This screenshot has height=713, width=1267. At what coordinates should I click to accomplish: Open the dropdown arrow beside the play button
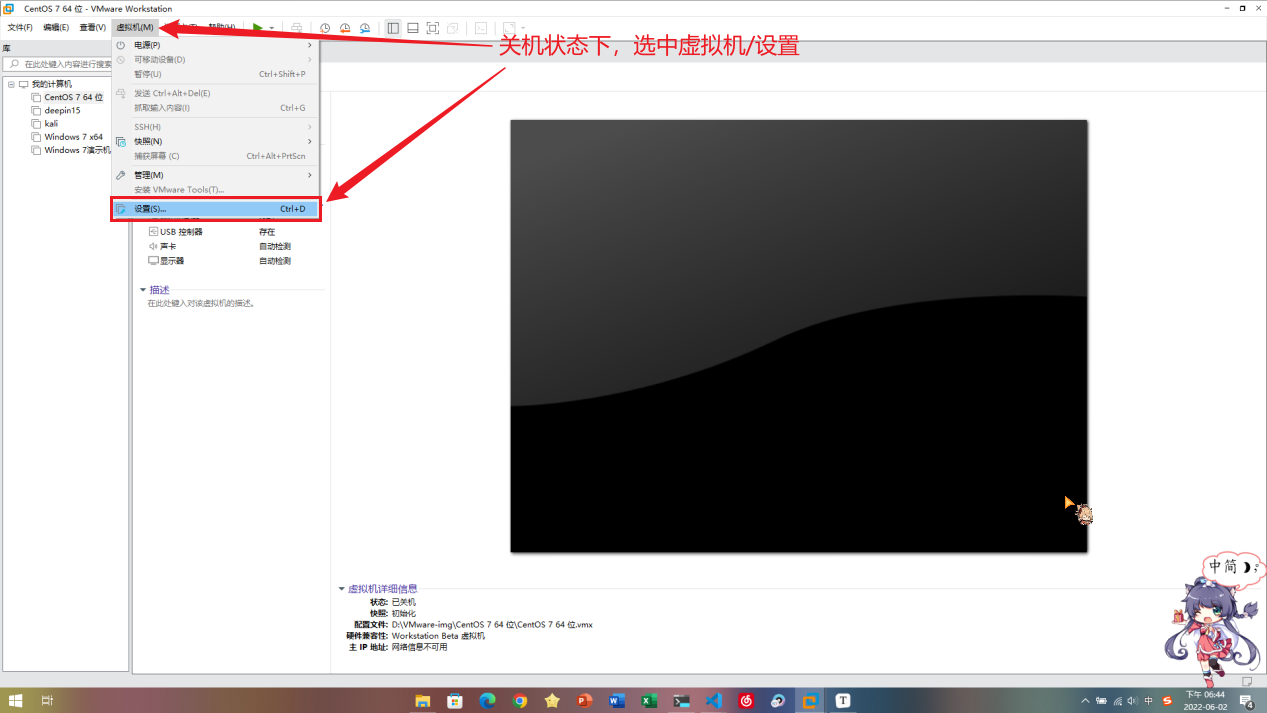[271, 28]
